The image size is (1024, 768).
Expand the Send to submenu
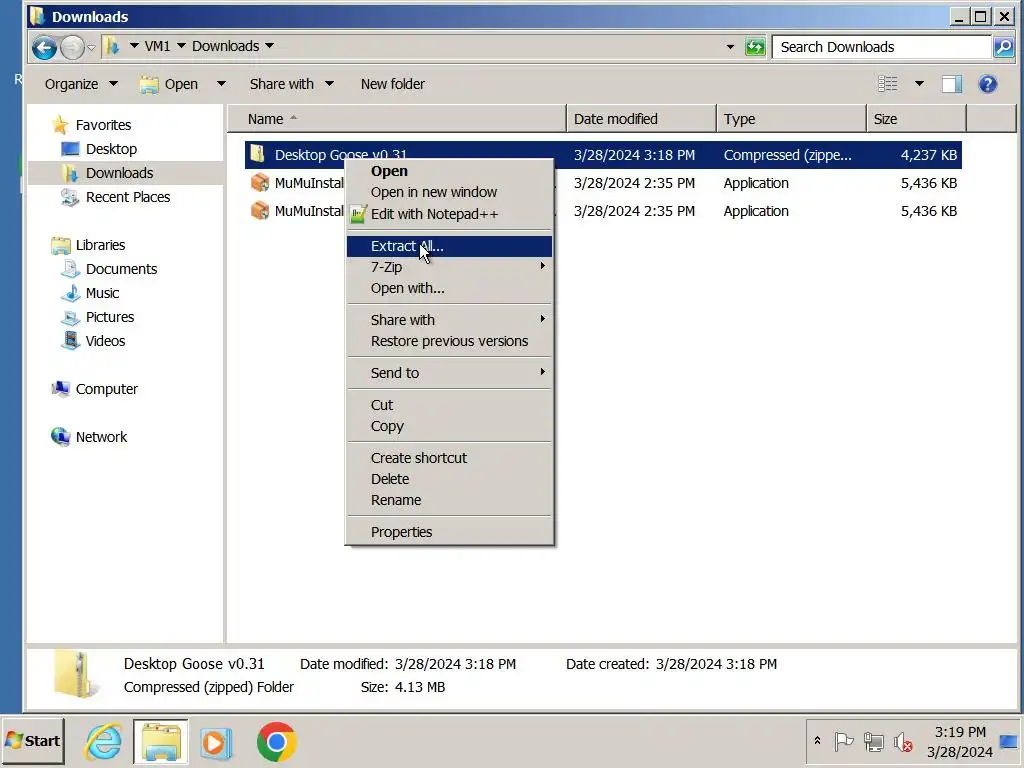click(x=449, y=373)
